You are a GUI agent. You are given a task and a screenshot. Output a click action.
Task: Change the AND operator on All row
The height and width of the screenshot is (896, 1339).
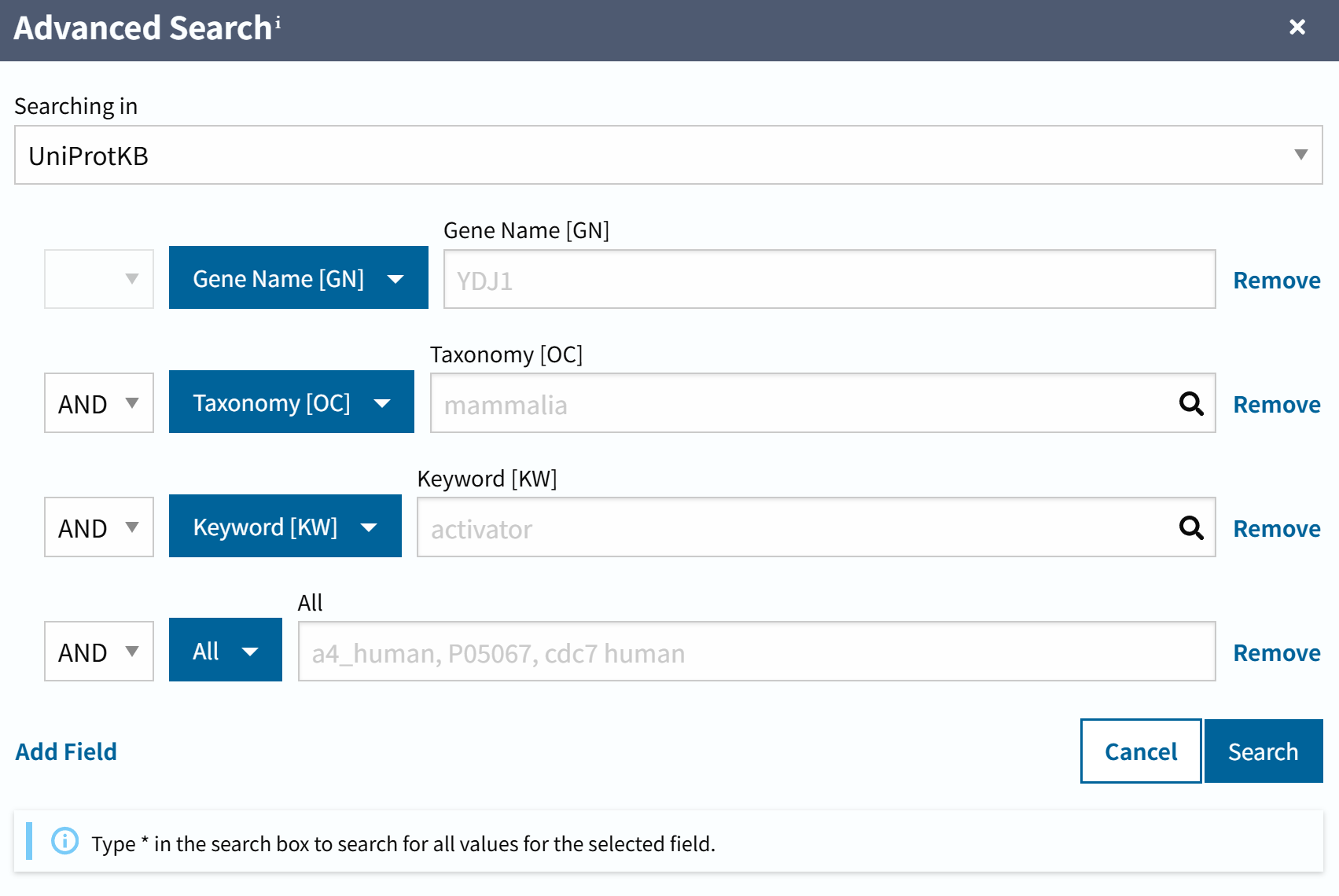pos(99,652)
